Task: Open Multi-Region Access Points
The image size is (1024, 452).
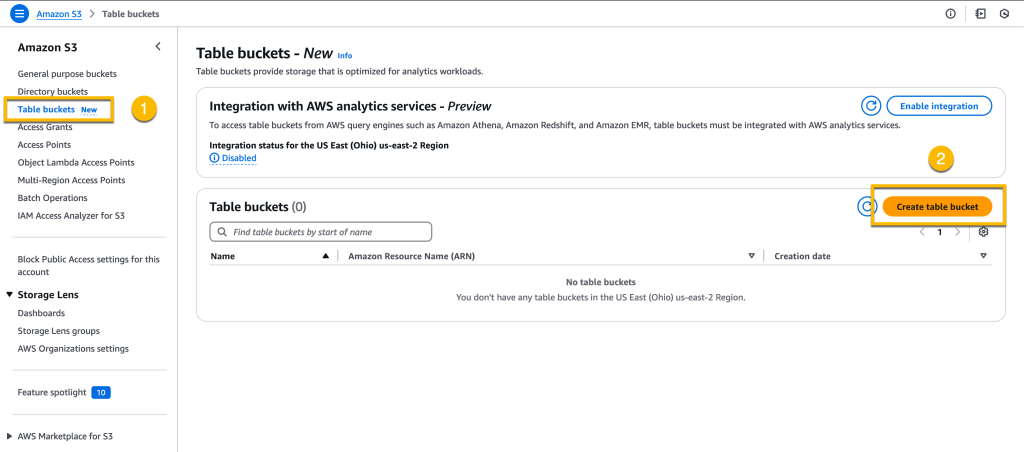Action: click(x=72, y=180)
